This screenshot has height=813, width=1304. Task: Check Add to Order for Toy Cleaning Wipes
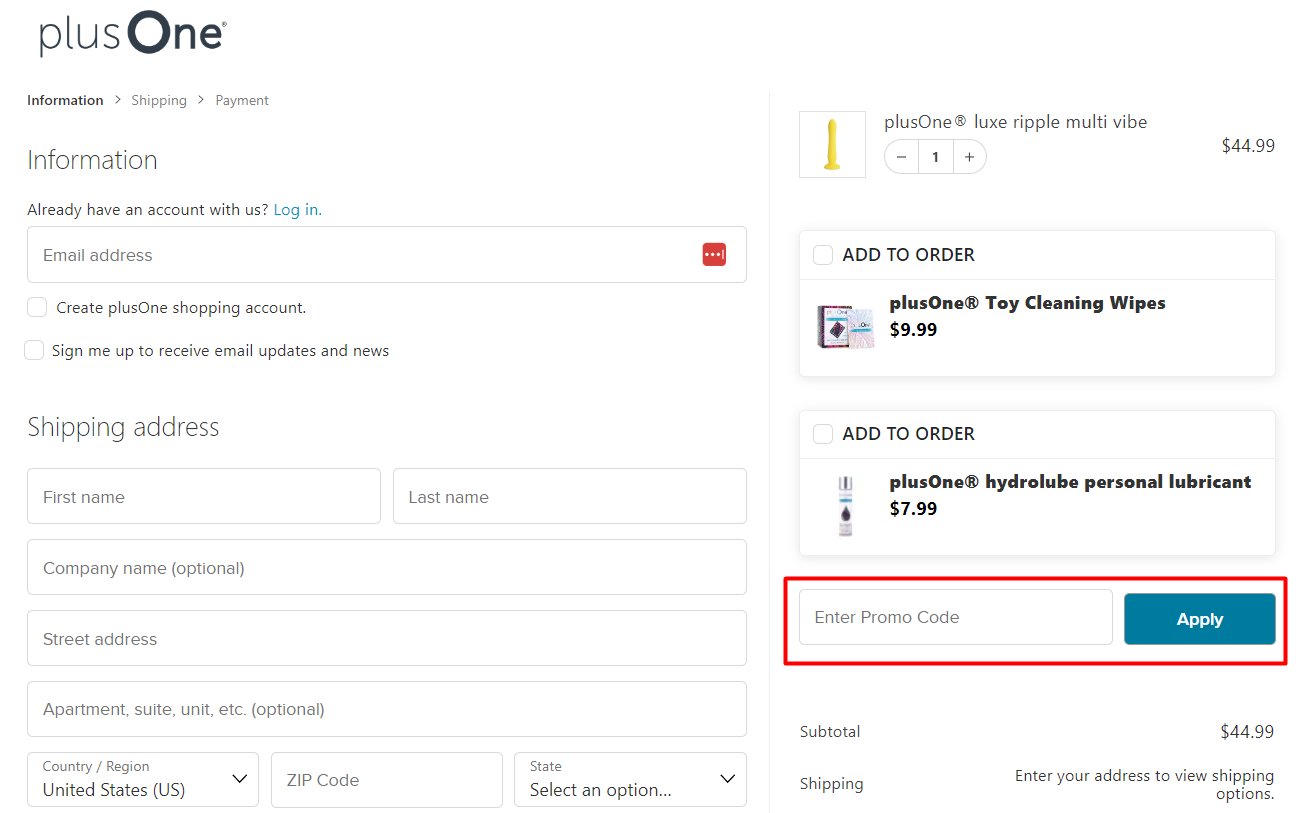click(x=823, y=255)
